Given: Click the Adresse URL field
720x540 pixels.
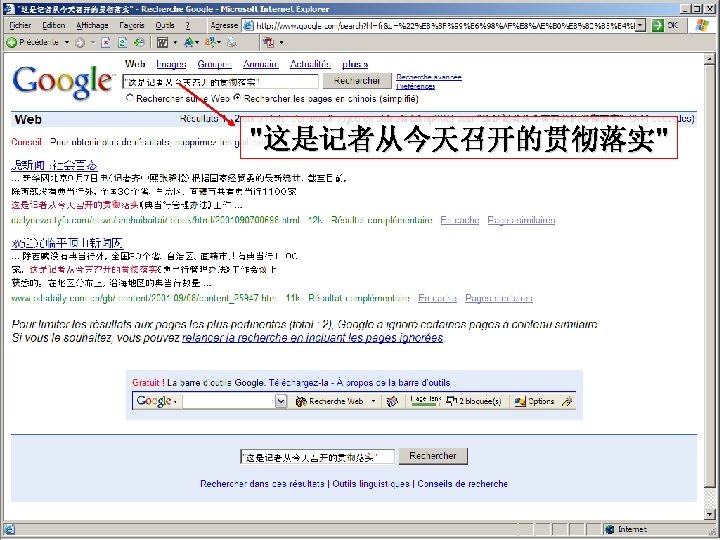Looking at the screenshot, I should (x=444, y=25).
